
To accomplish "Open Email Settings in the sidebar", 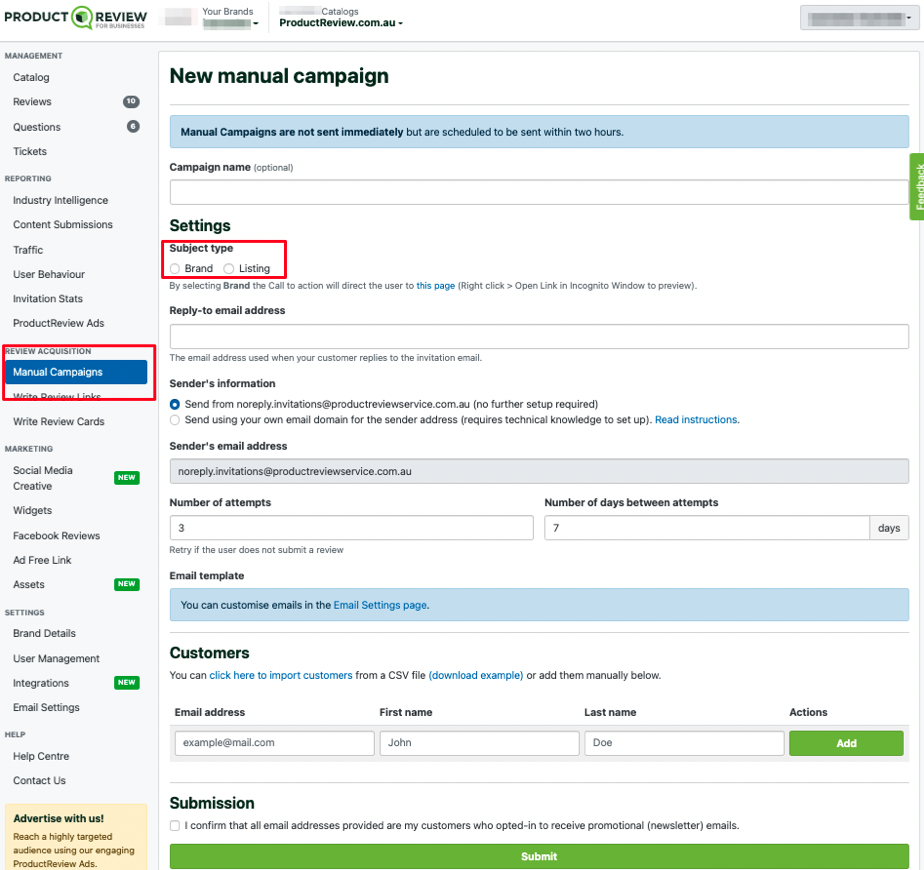I will pos(46,707).
